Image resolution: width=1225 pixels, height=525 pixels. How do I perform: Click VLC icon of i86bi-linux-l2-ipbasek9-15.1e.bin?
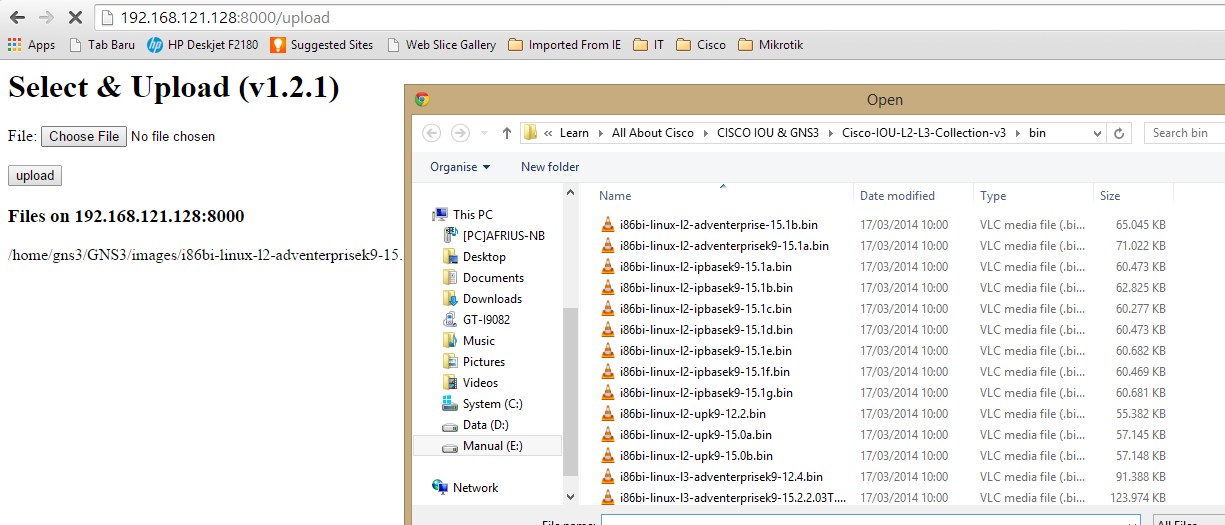coord(608,351)
